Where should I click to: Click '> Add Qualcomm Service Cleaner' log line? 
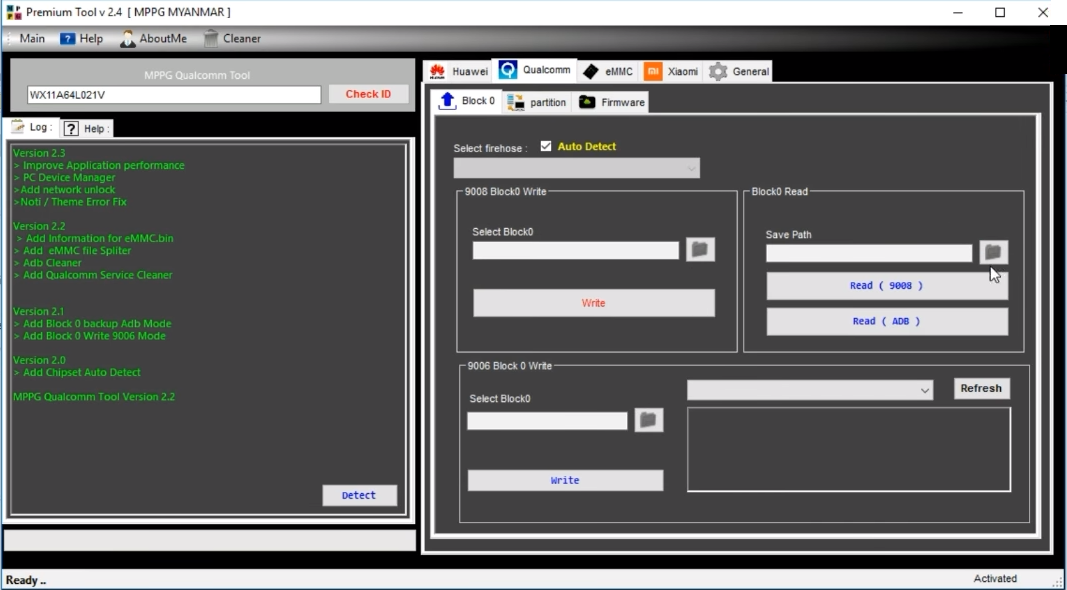pos(93,275)
